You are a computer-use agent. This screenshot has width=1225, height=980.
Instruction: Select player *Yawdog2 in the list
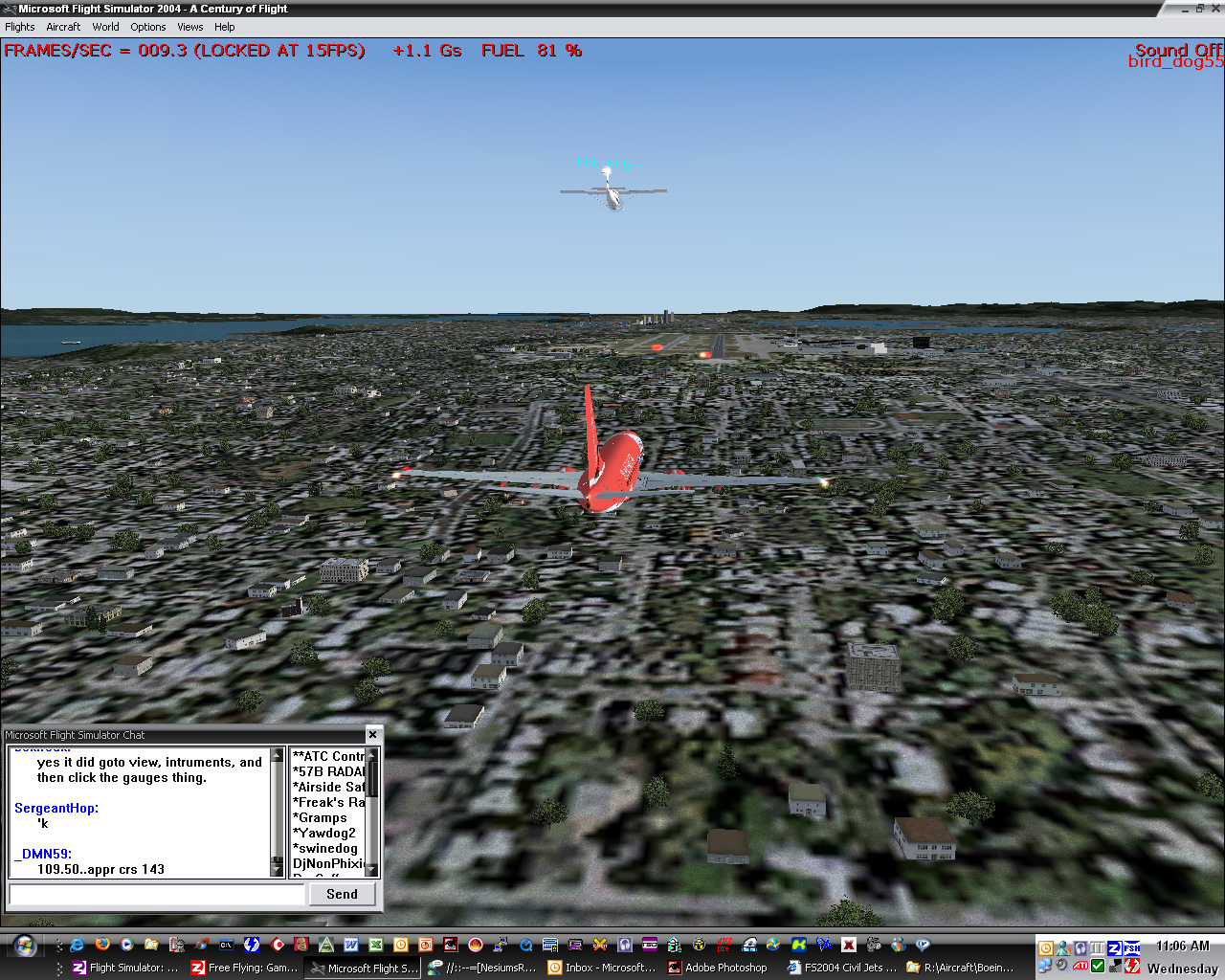[x=326, y=833]
